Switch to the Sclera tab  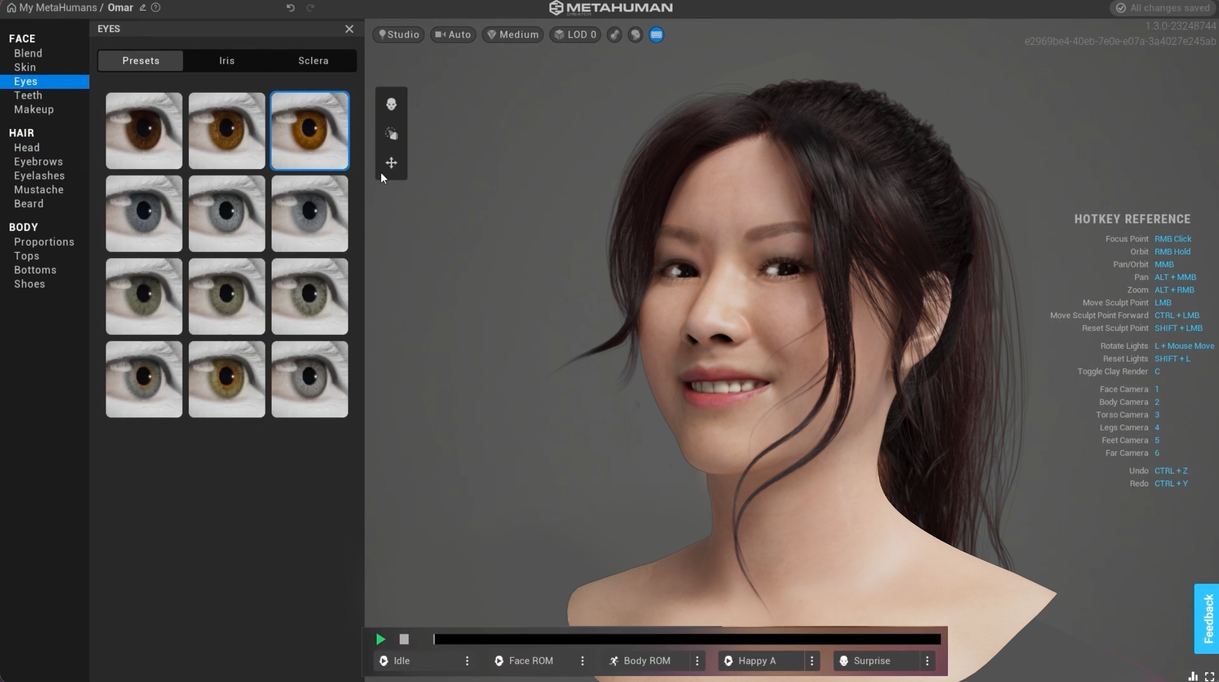point(313,61)
